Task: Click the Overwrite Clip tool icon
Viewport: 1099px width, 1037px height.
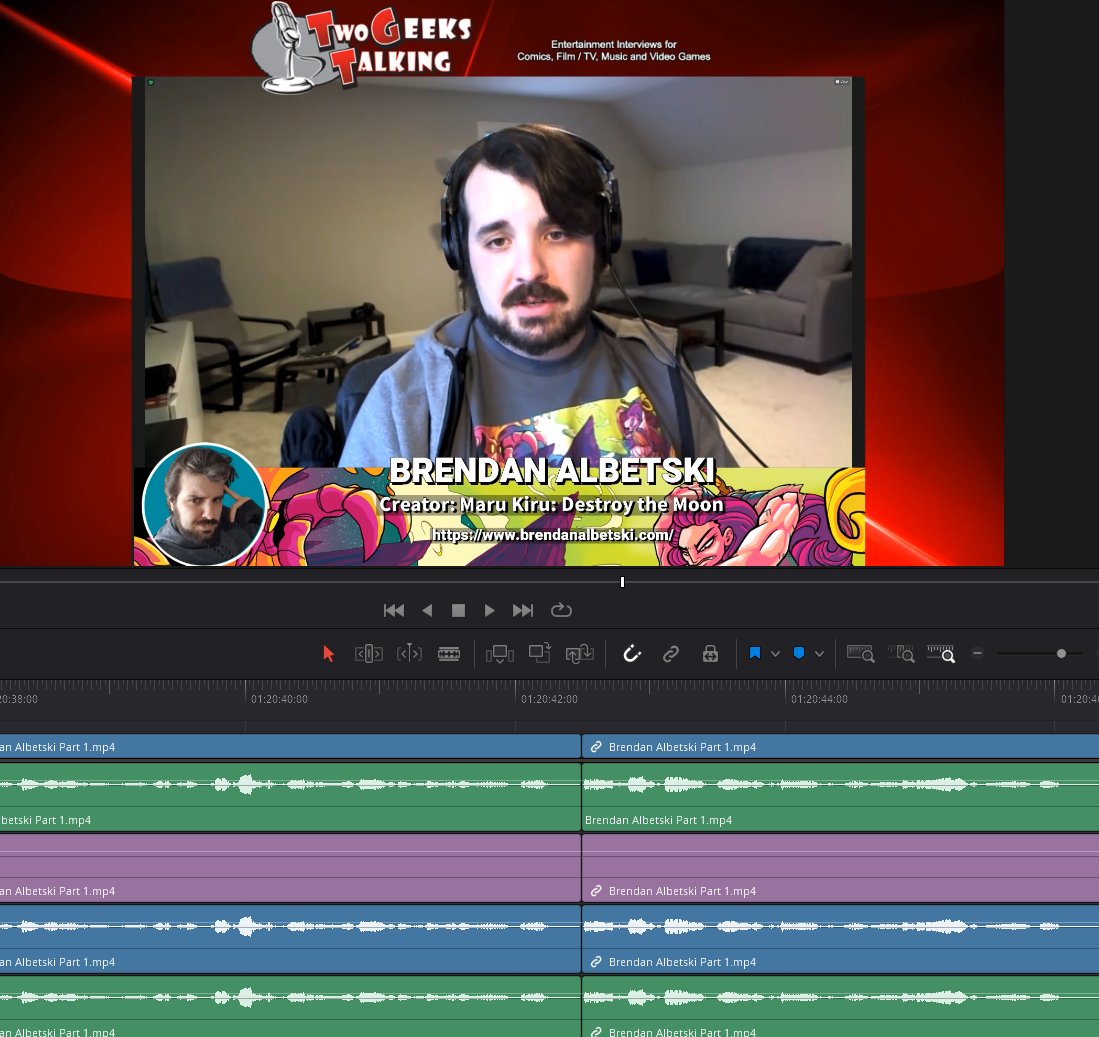Action: 540,653
